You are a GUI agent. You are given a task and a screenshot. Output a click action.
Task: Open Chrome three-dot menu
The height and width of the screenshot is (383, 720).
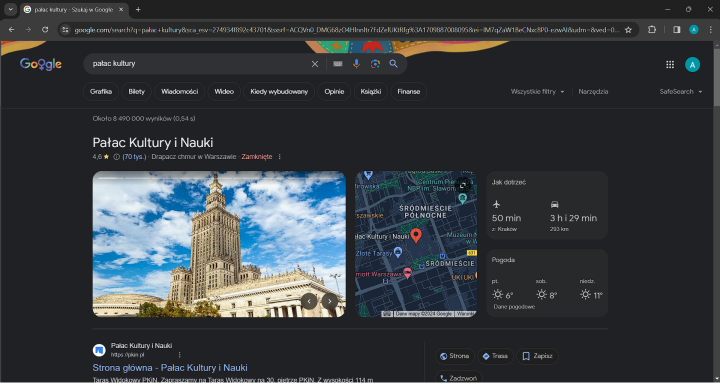click(710, 29)
